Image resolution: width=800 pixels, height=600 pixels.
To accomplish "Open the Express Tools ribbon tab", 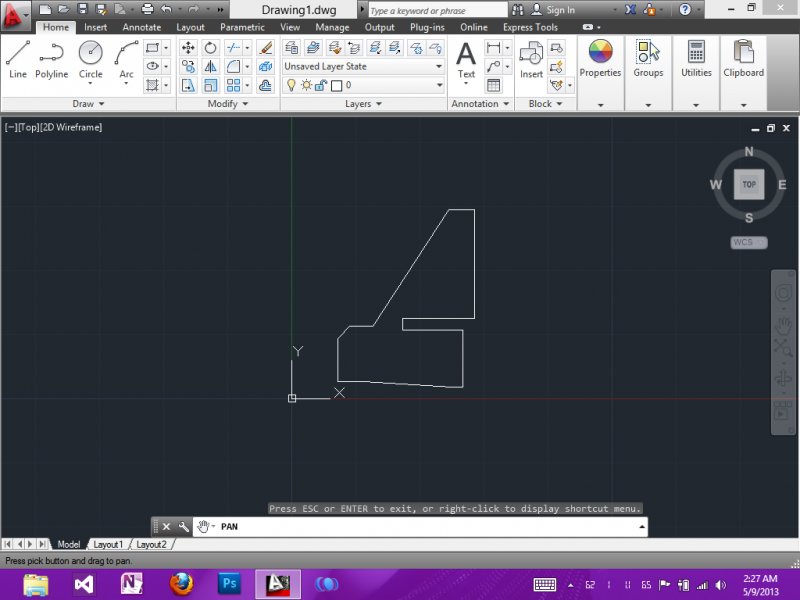I will [530, 27].
